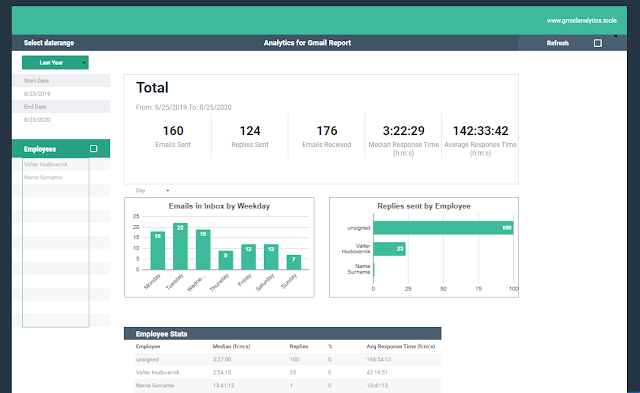640x393 pixels.
Task: Click the Analytics for Gmail Report title
Action: 307,43
